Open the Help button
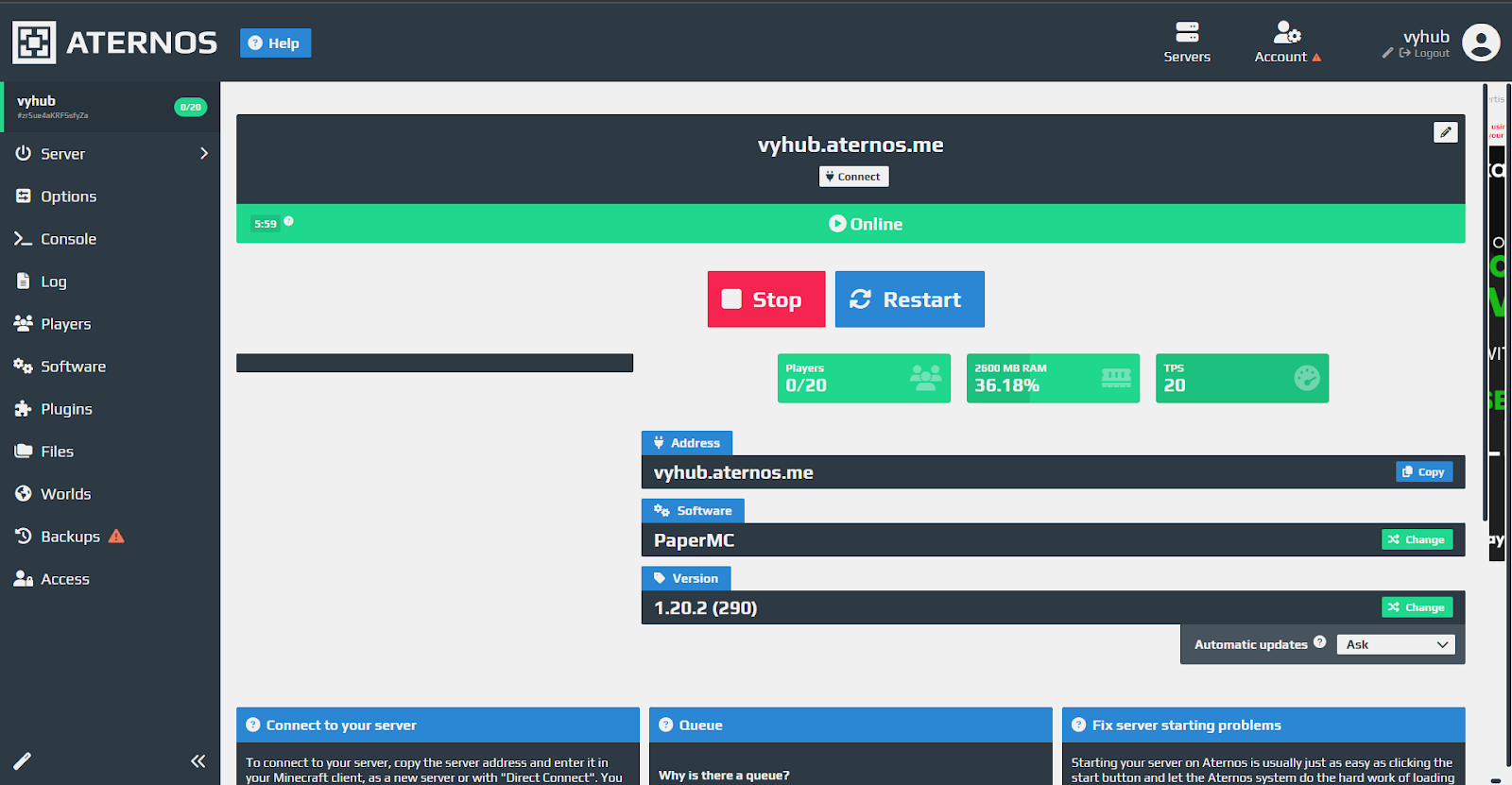 275,43
